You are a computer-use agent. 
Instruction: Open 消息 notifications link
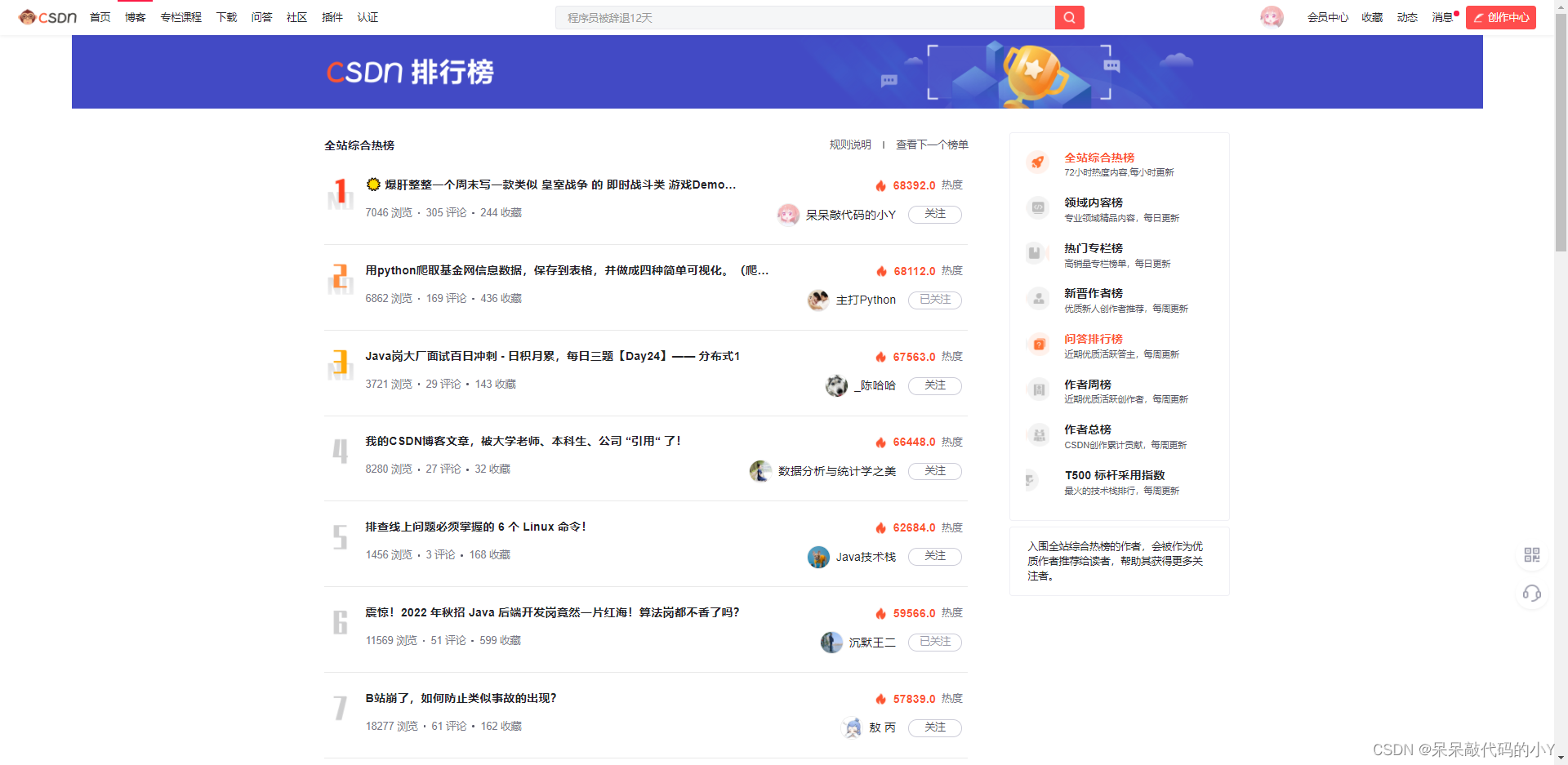[1443, 17]
